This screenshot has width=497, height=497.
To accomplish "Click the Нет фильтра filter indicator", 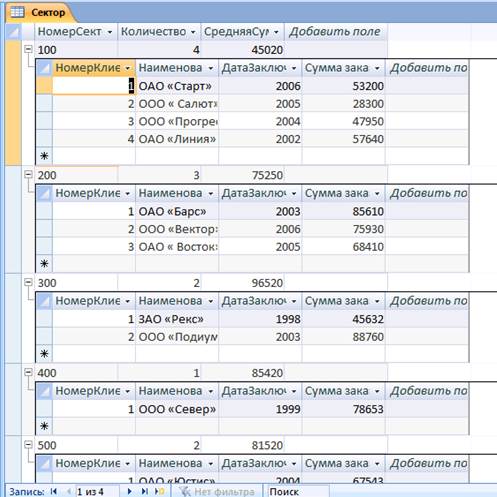I will (x=217, y=491).
